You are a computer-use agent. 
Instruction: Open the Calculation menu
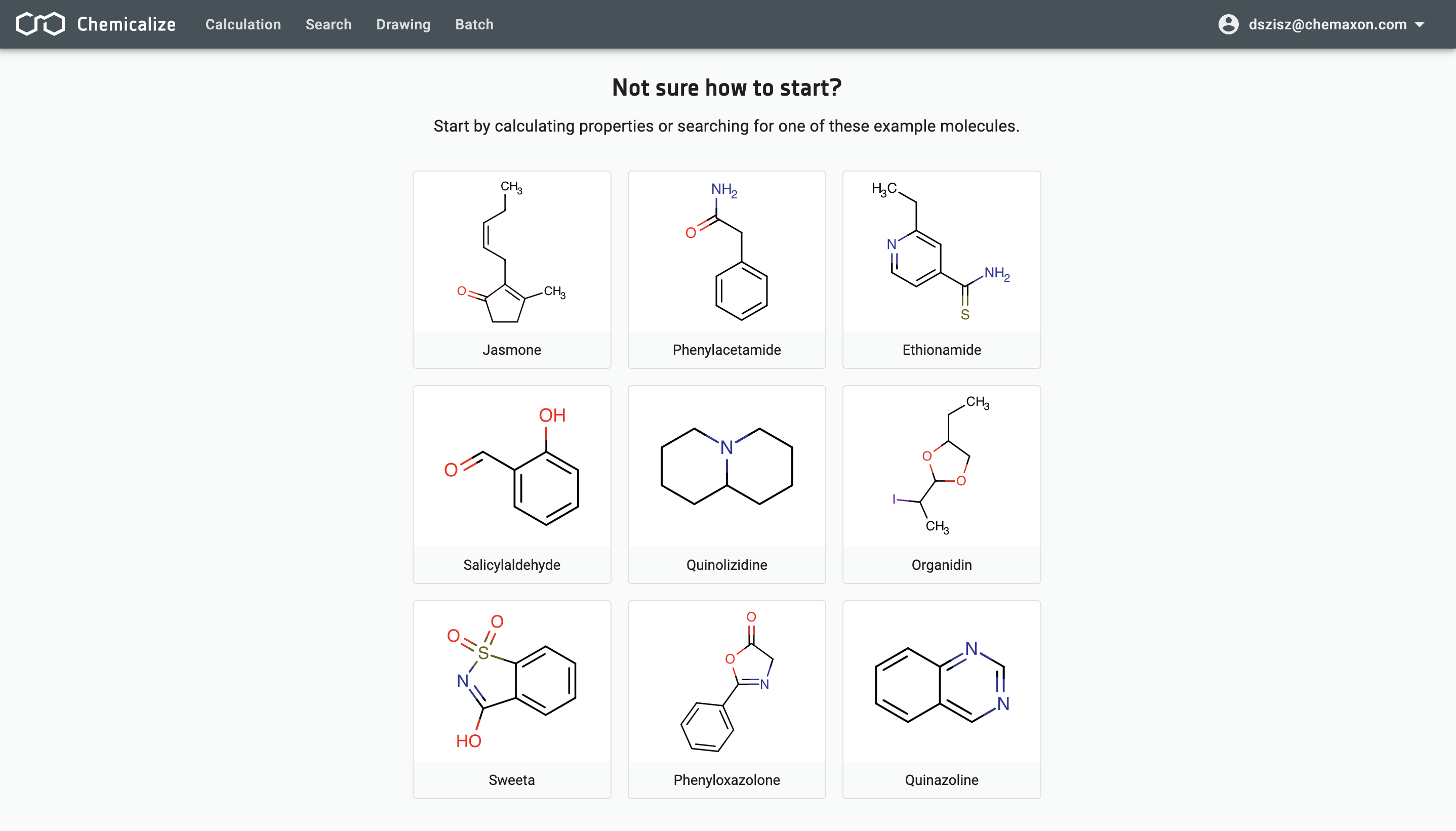[243, 24]
